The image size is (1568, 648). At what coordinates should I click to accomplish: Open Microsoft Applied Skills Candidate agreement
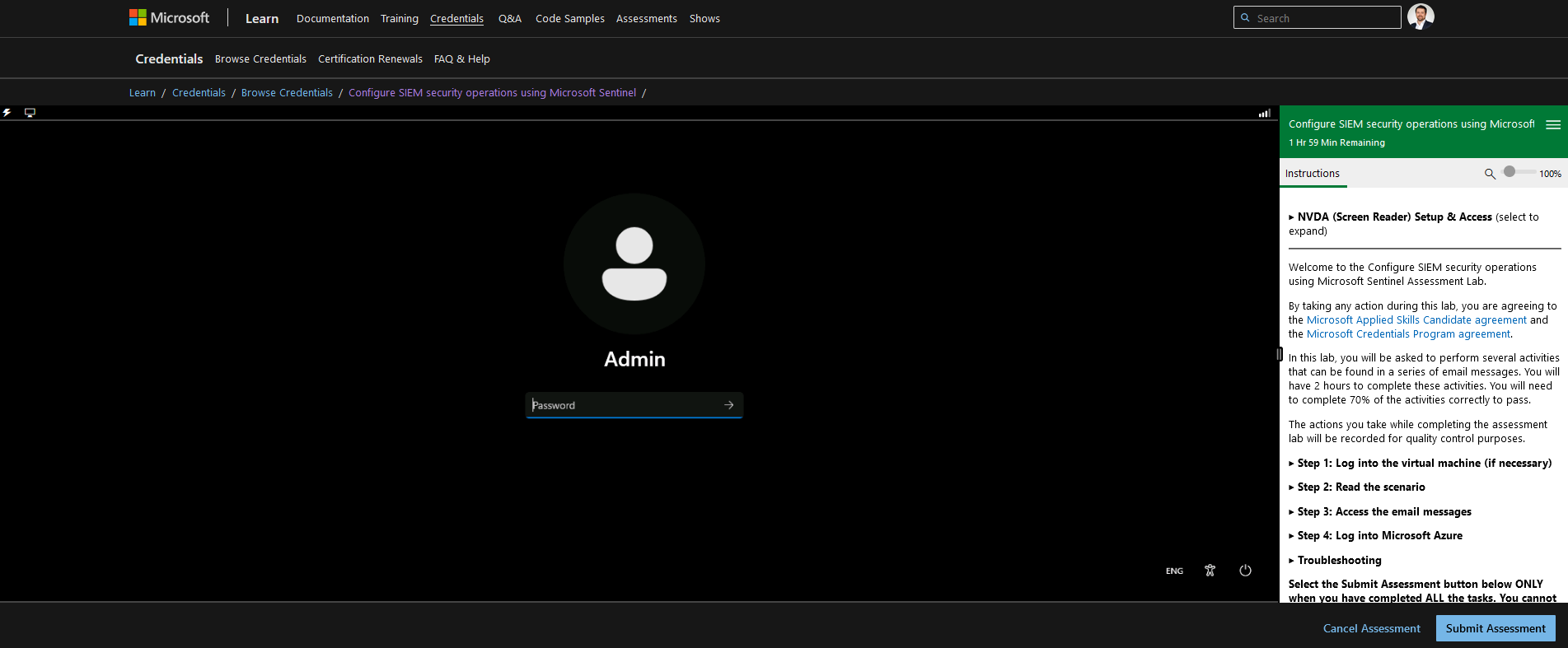tap(1416, 320)
